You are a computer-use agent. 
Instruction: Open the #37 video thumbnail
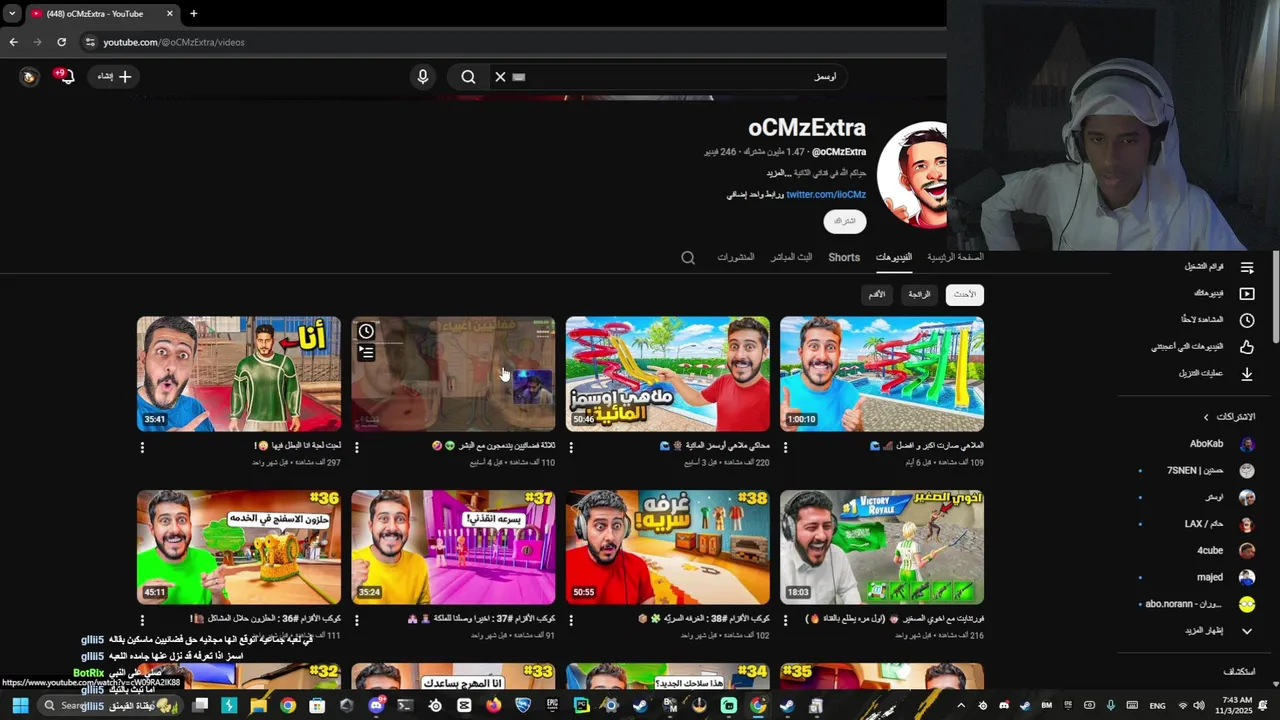453,547
